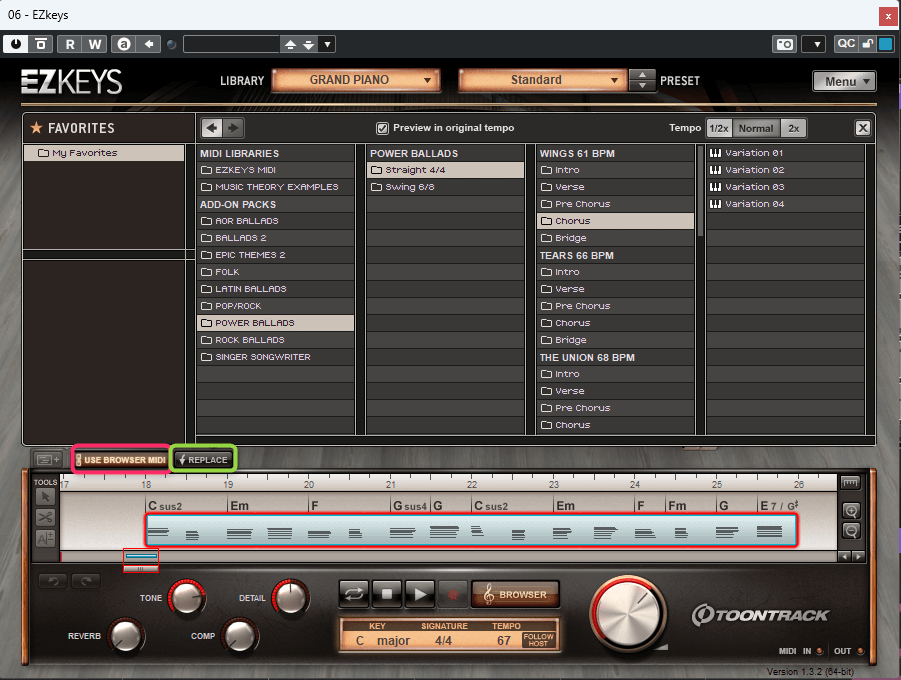The height and width of the screenshot is (680, 901).
Task: Open the EZkeys Menu dropdown
Action: [x=844, y=82]
